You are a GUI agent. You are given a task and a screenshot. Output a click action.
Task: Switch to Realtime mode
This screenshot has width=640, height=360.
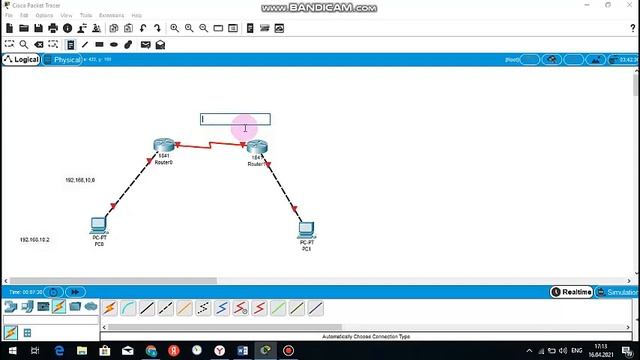(571, 292)
